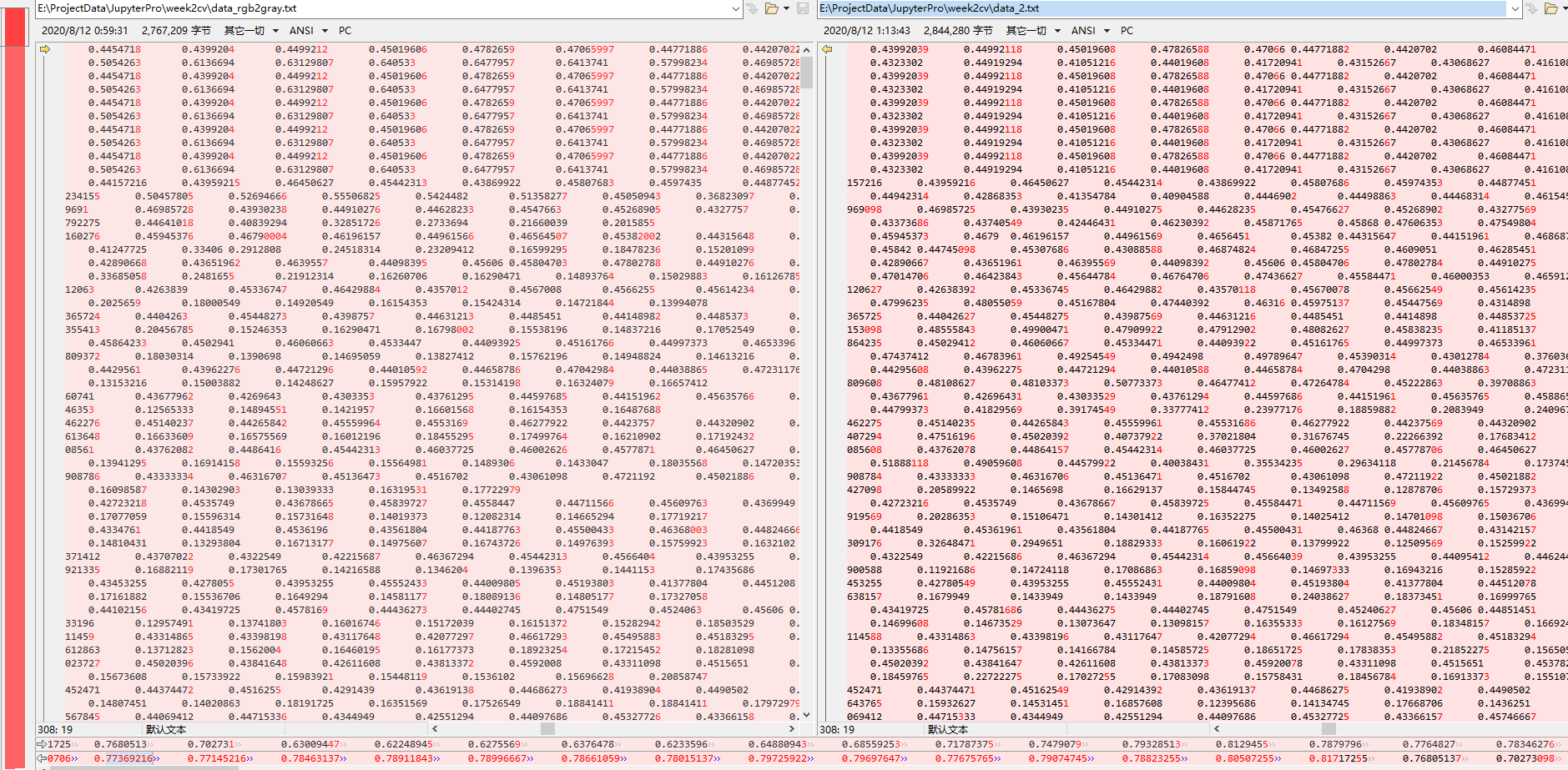Click the open folder icon above the left pane
Viewport: 1568px width, 770px height.
tap(769, 8)
